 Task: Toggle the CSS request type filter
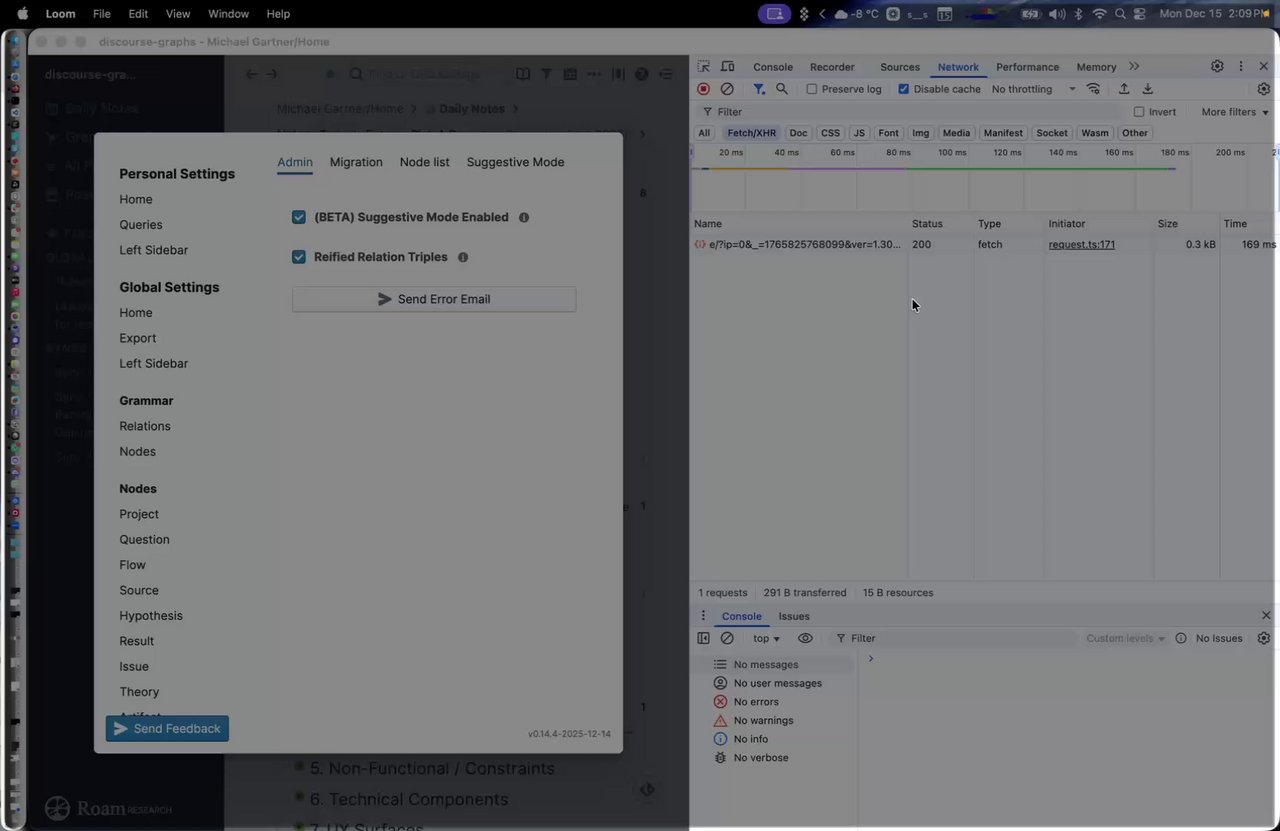pos(830,133)
